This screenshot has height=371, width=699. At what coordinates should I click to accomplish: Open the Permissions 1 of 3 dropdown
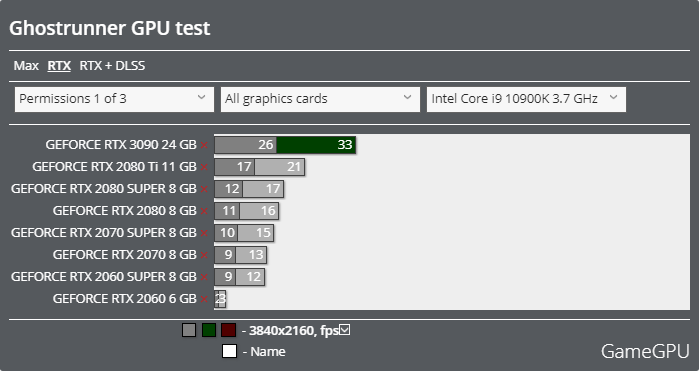(x=114, y=99)
